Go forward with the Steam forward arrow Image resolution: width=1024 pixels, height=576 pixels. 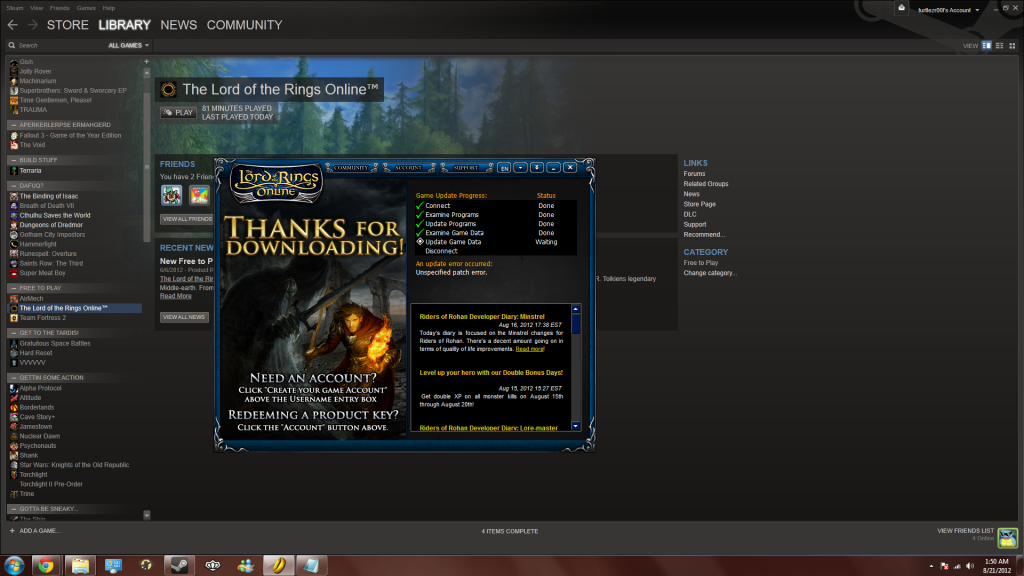[x=33, y=25]
